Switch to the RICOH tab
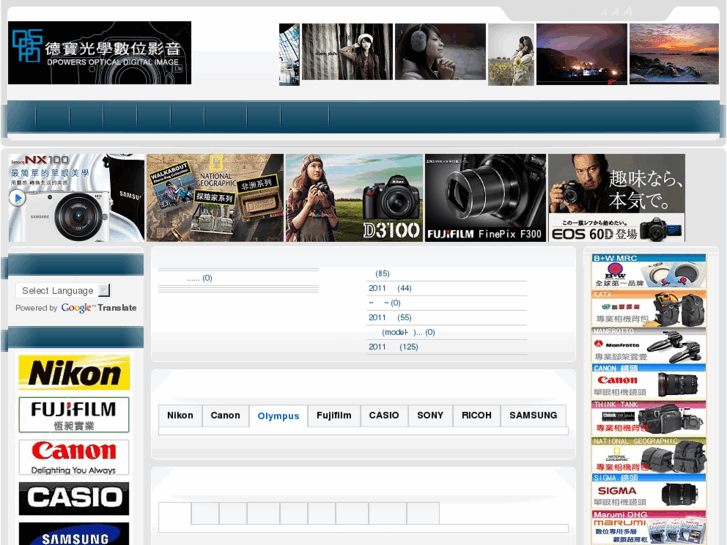The height and width of the screenshot is (545, 727). [x=477, y=416]
